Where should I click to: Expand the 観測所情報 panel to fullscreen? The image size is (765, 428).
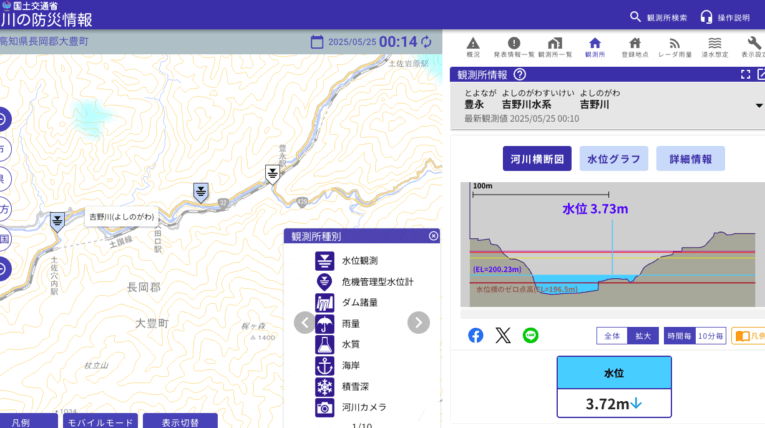(x=745, y=75)
